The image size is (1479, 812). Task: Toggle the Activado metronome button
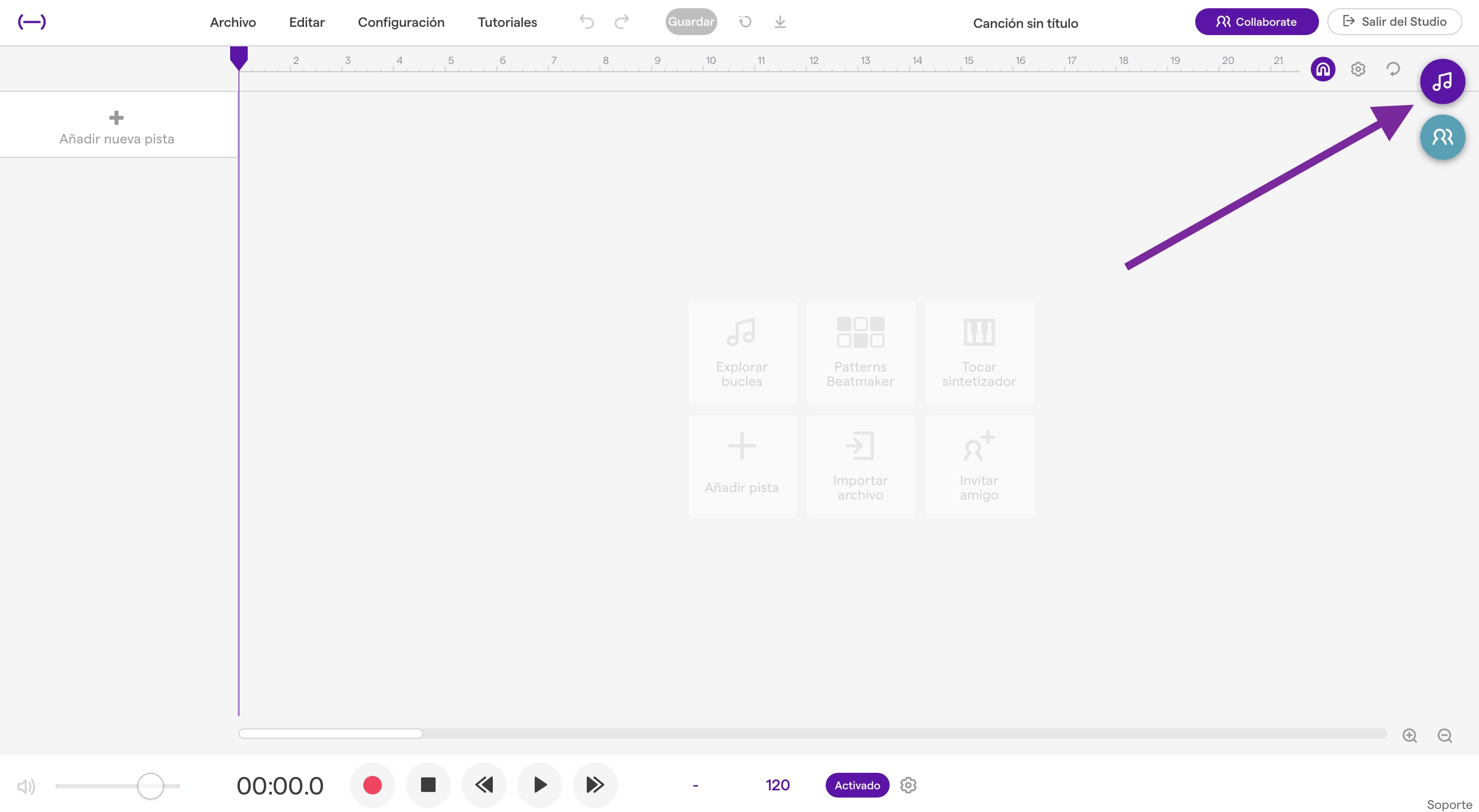(857, 785)
